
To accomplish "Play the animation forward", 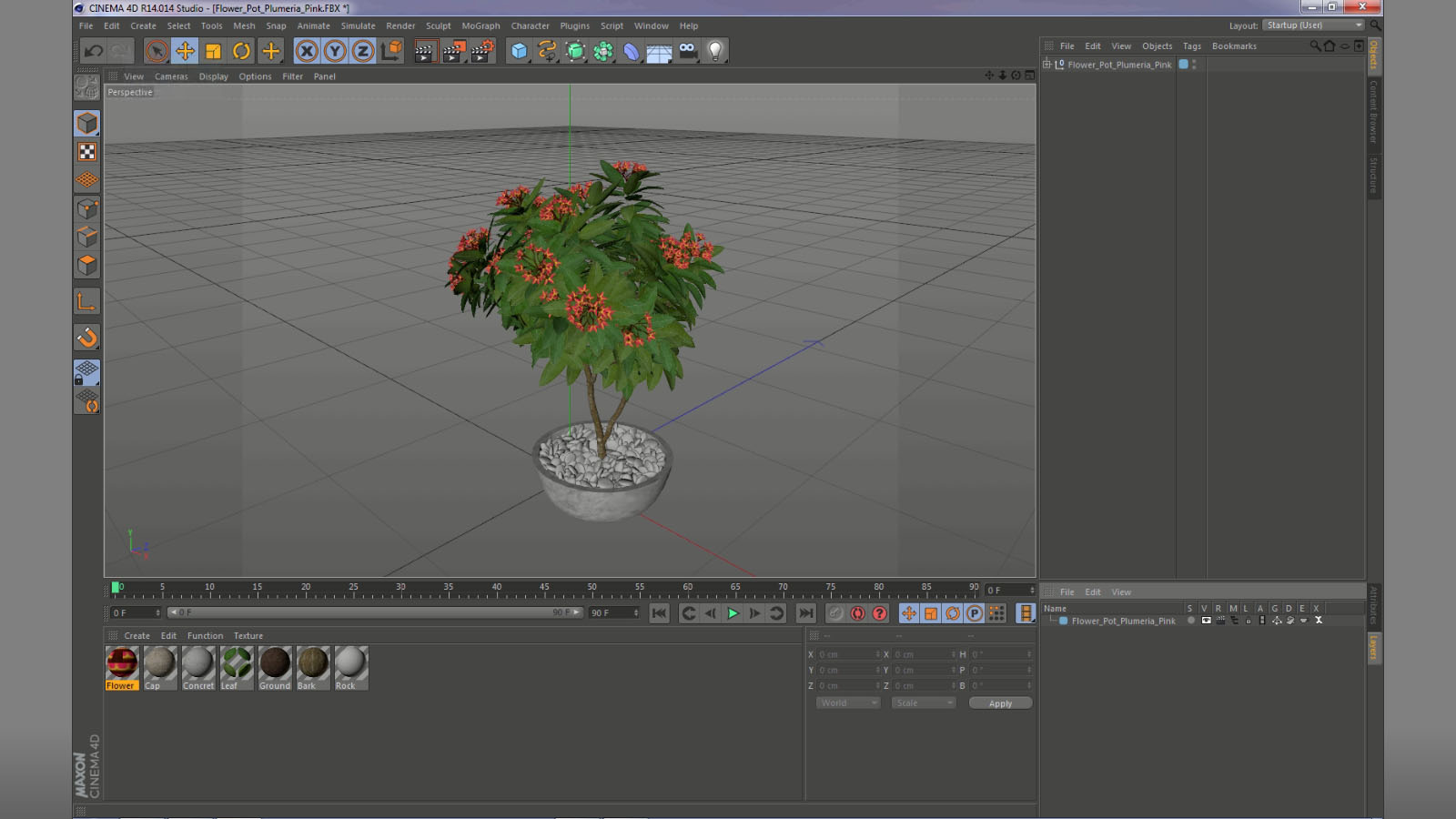I will click(733, 613).
